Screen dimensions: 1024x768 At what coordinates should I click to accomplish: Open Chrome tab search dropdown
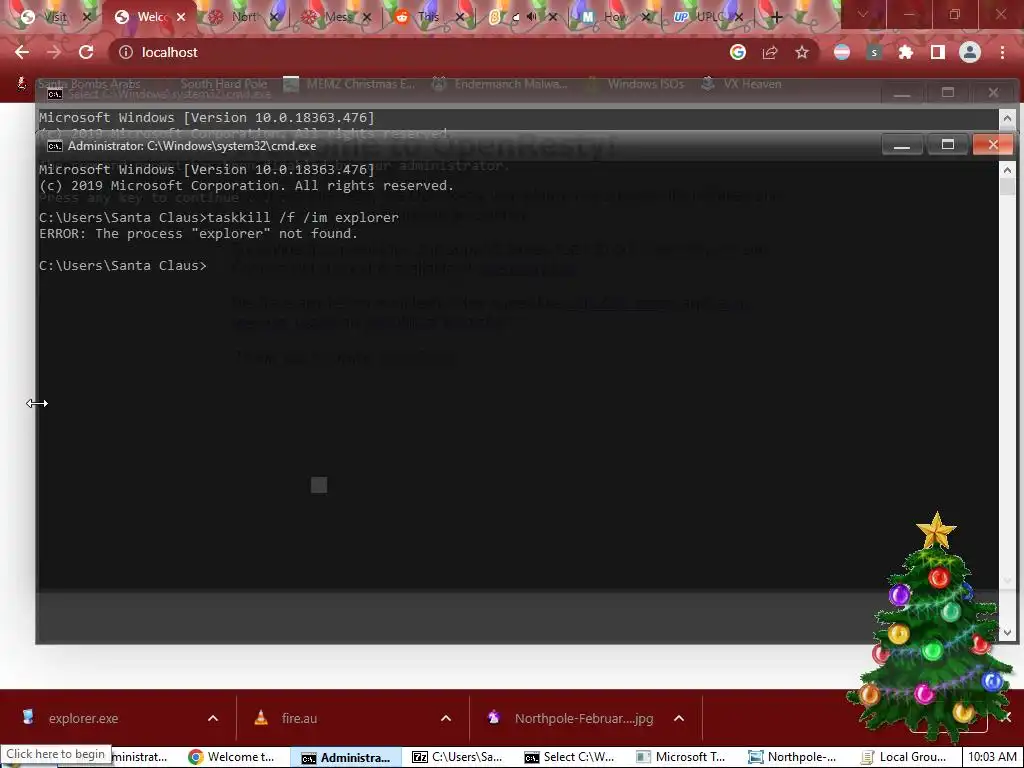(x=863, y=14)
